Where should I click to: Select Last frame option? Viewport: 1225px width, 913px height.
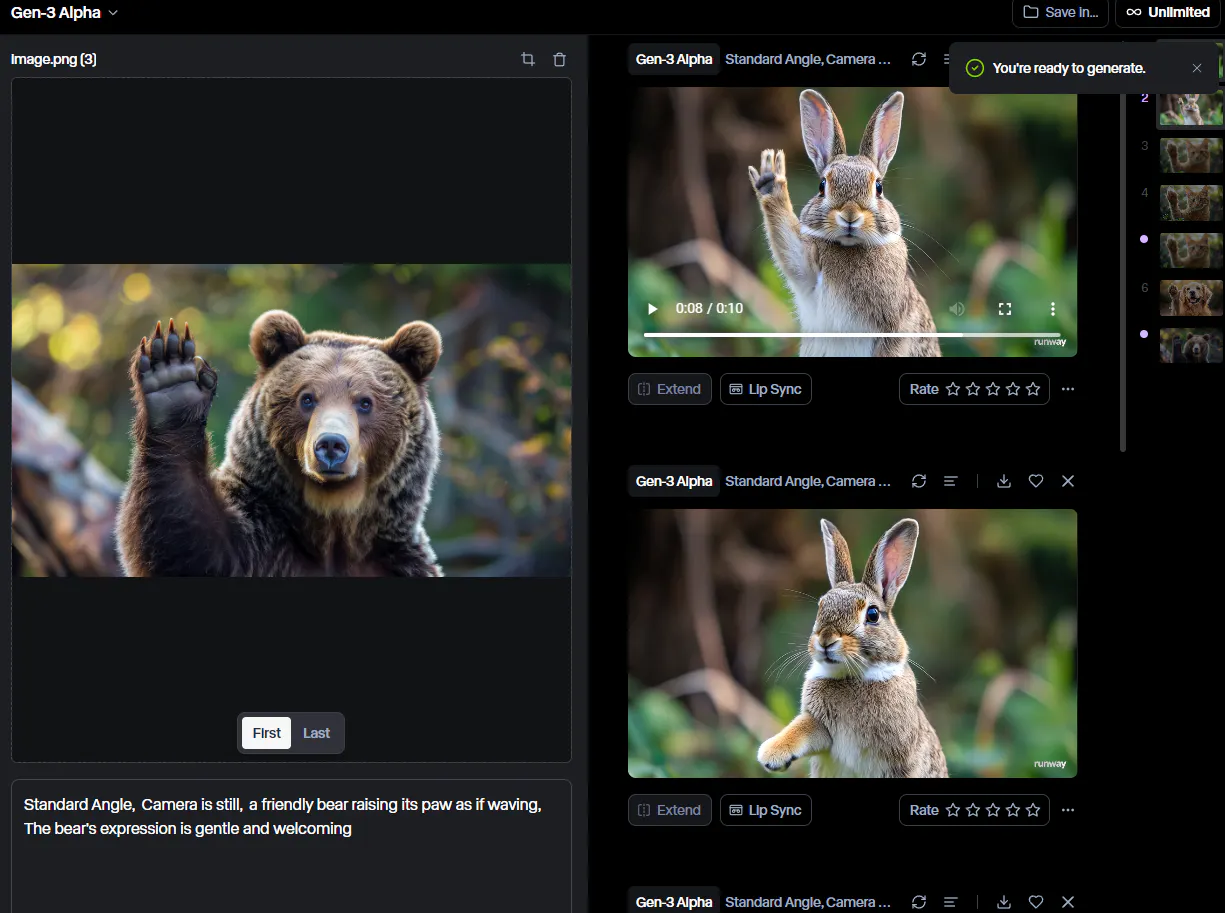point(317,733)
